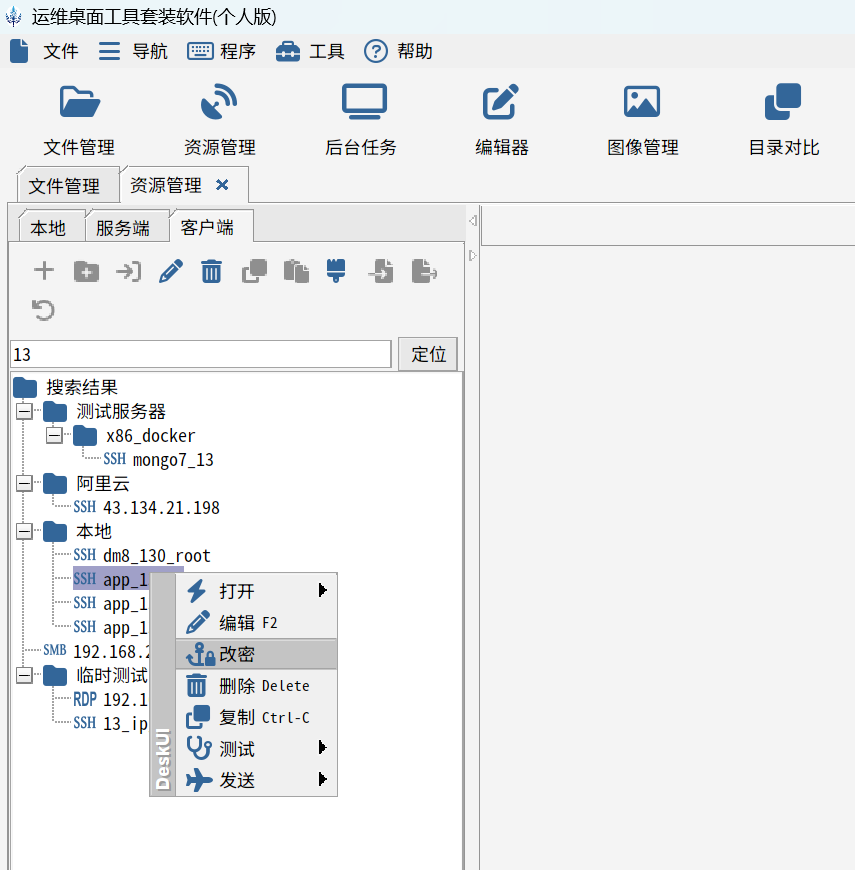Image resolution: width=855 pixels, height=870 pixels.
Task: Click the import file icon
Action: coord(382,271)
